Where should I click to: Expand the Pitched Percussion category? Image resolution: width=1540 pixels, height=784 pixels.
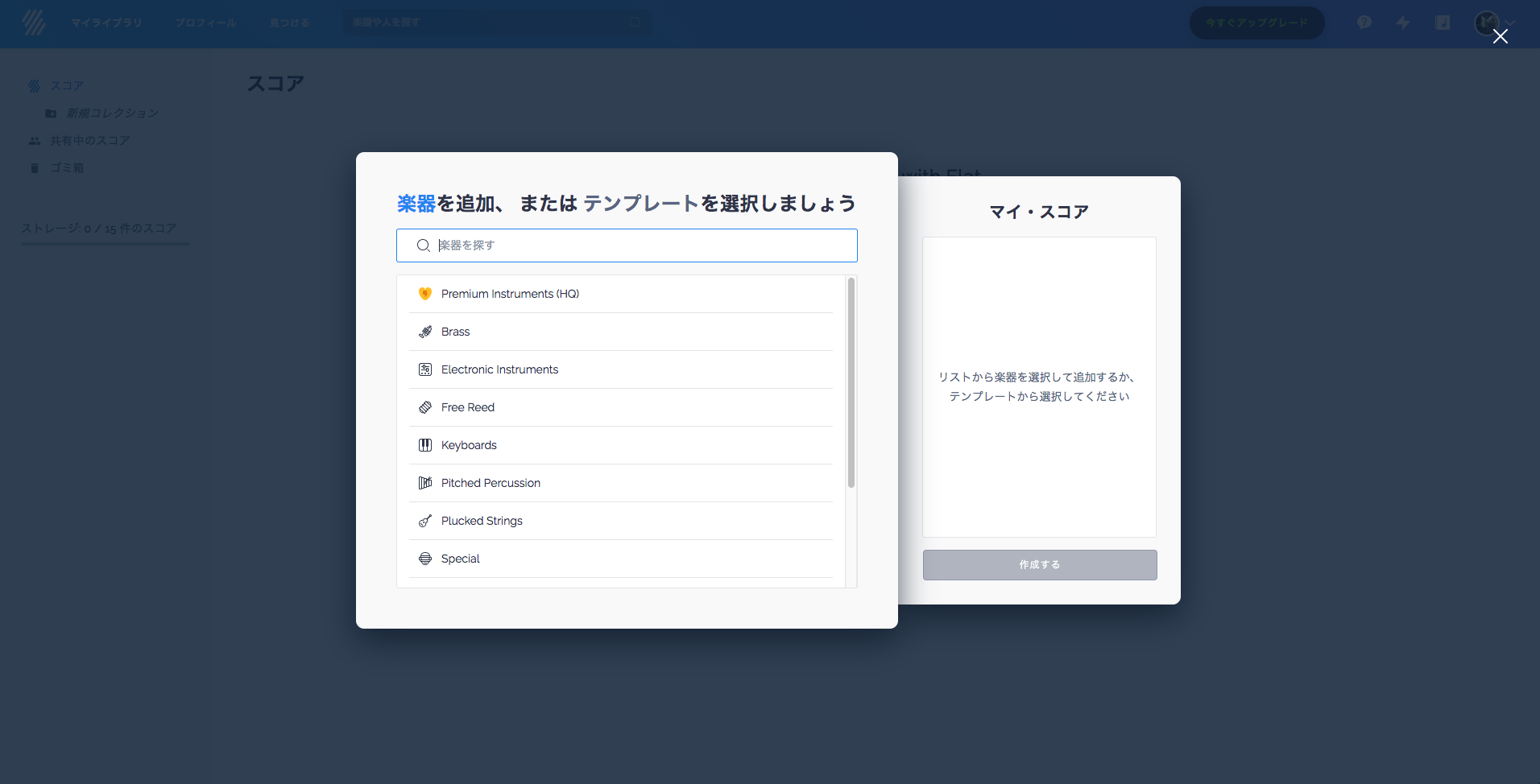point(491,483)
